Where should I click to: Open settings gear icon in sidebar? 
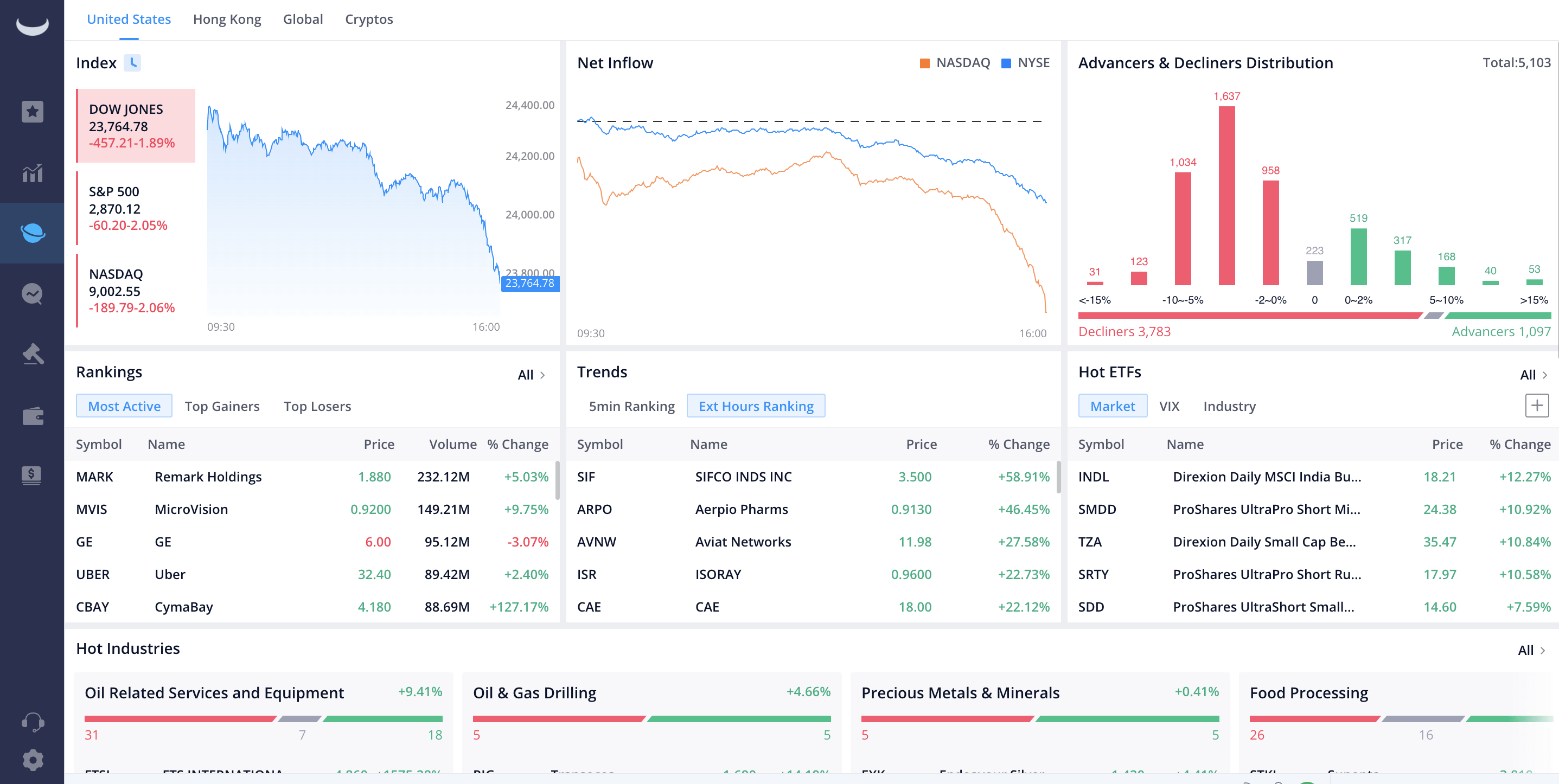[x=32, y=760]
